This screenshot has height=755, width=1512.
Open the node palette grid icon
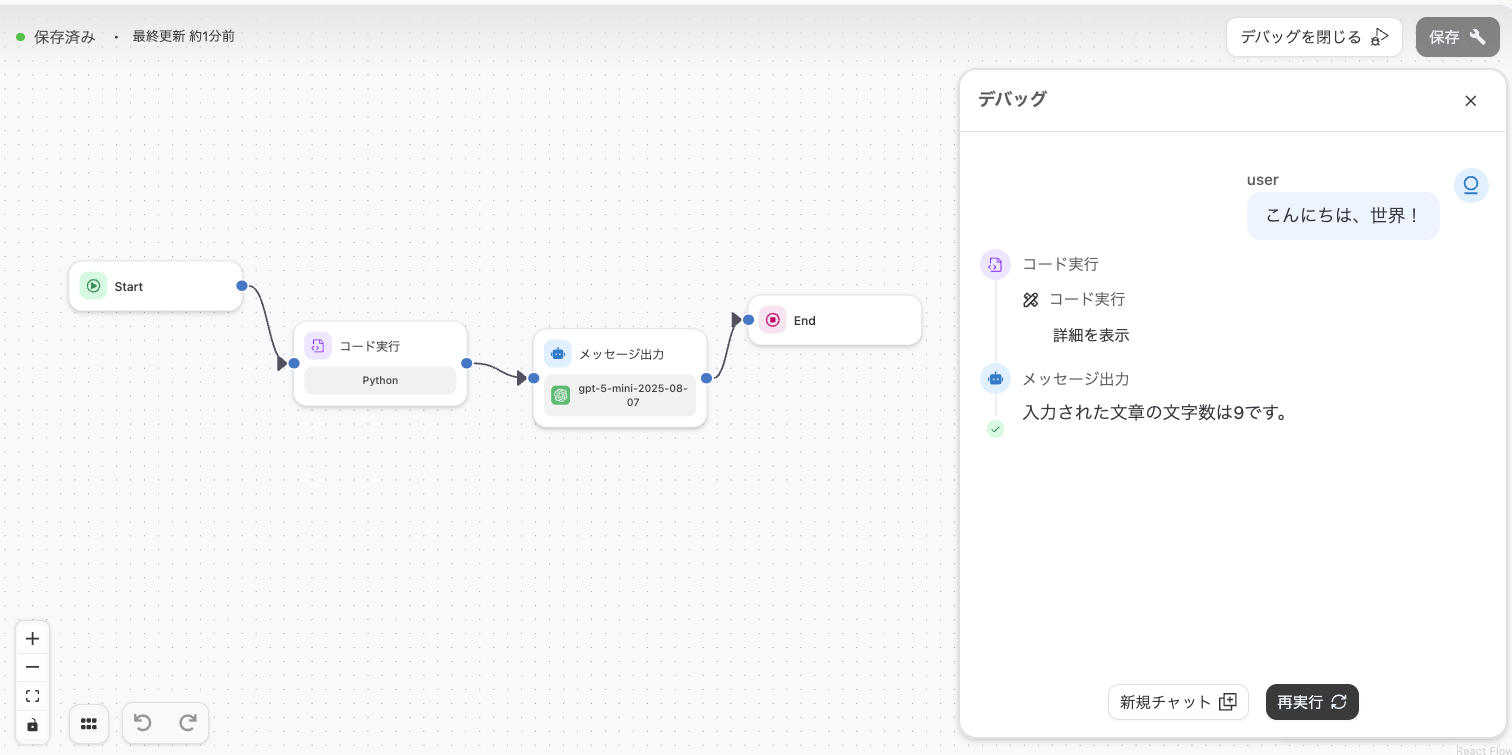pos(89,723)
